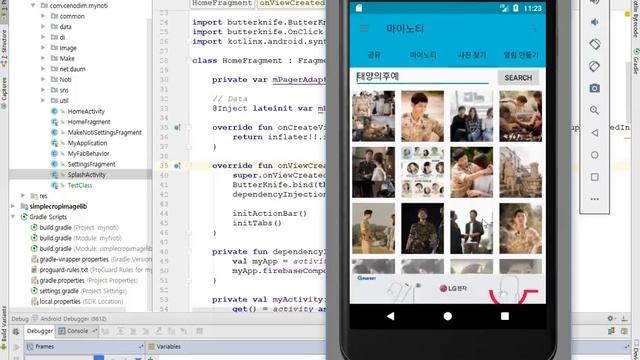Click the SEARCH button in the app
This screenshot has height=360, width=640.
coord(518,78)
